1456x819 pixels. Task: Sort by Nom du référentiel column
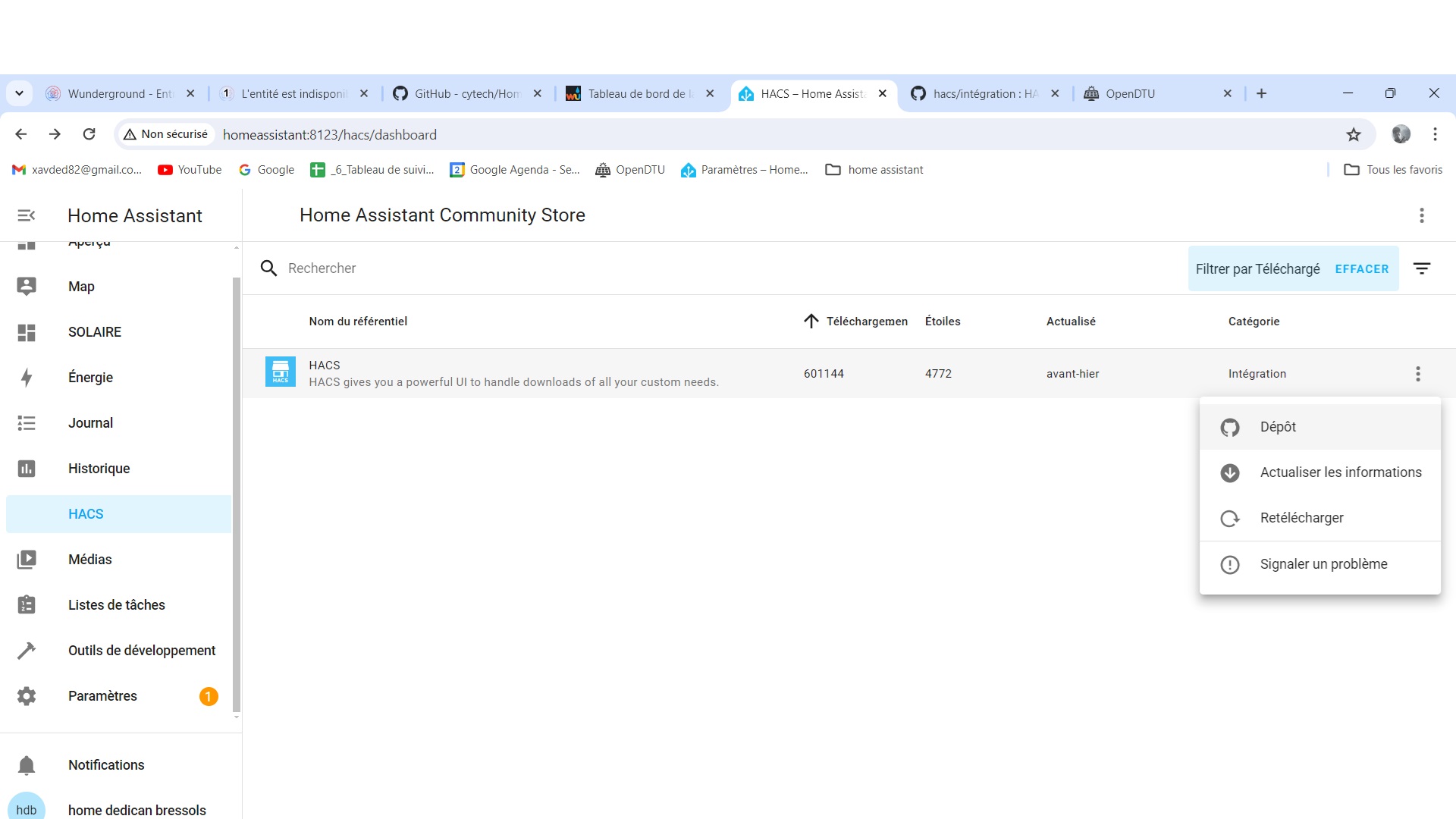[358, 322]
